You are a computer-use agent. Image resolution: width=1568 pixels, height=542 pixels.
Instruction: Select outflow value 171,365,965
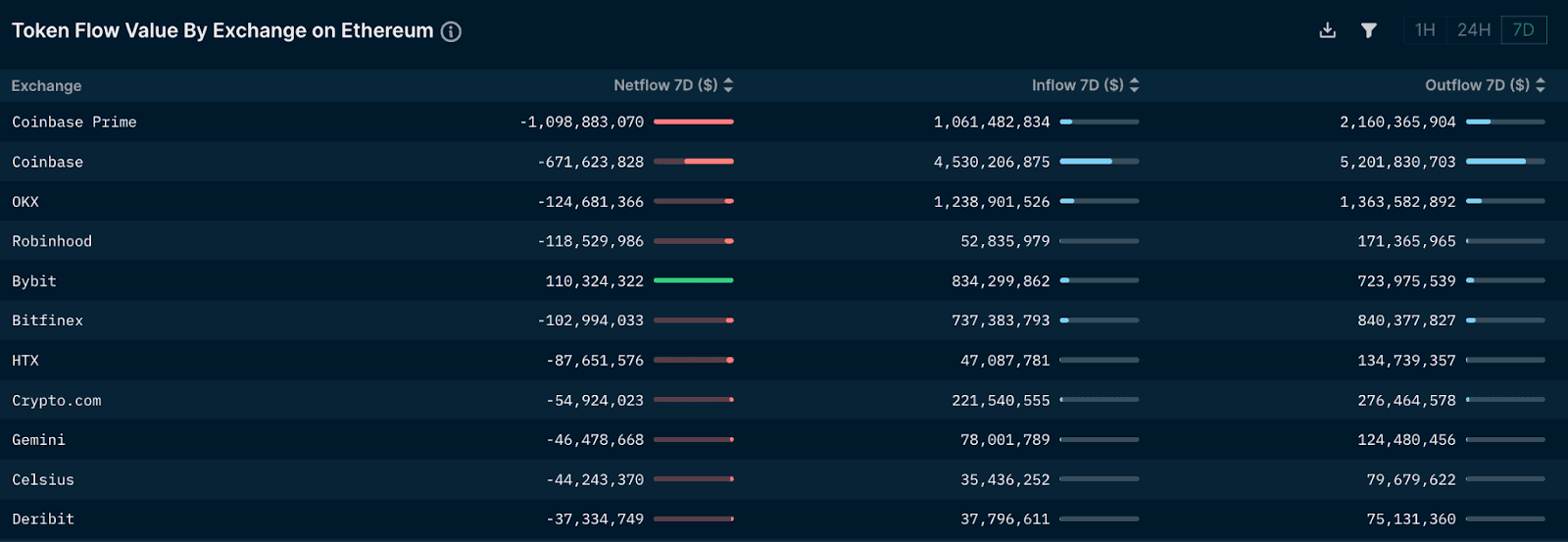[x=1406, y=241]
